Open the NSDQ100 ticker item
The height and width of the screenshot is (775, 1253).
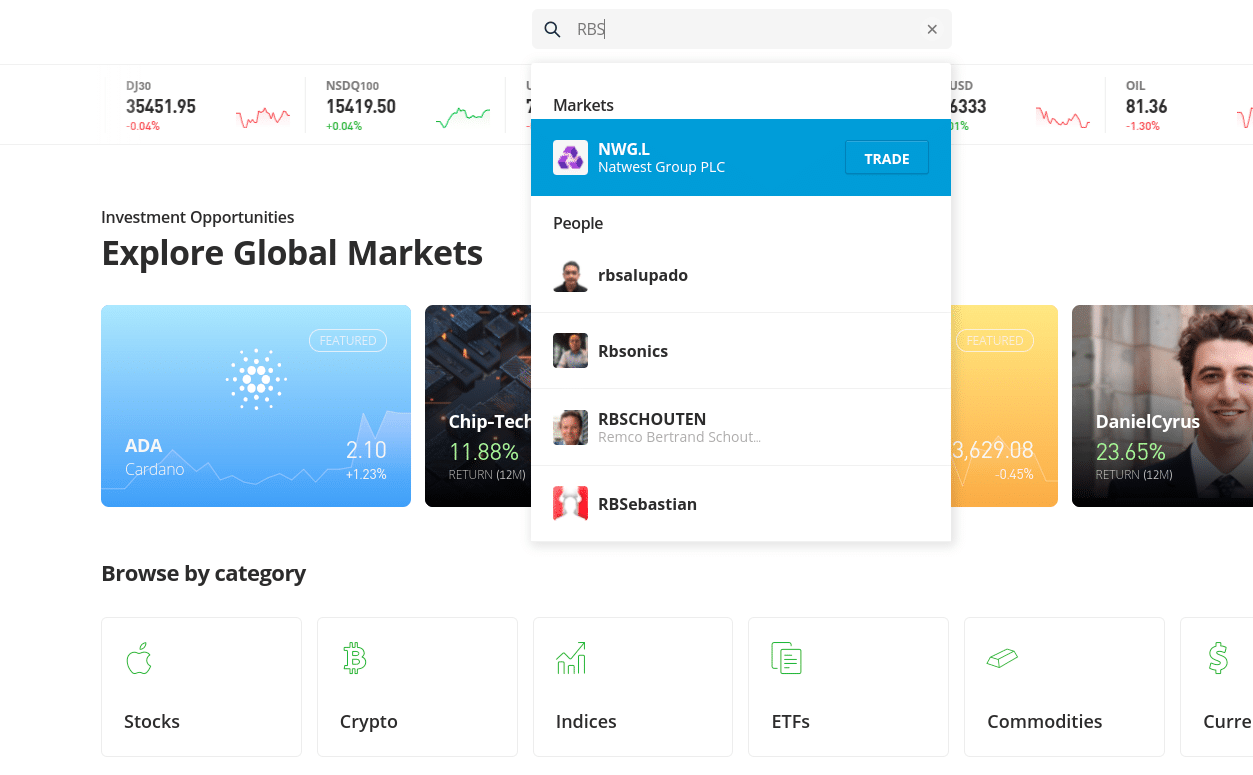(x=405, y=105)
